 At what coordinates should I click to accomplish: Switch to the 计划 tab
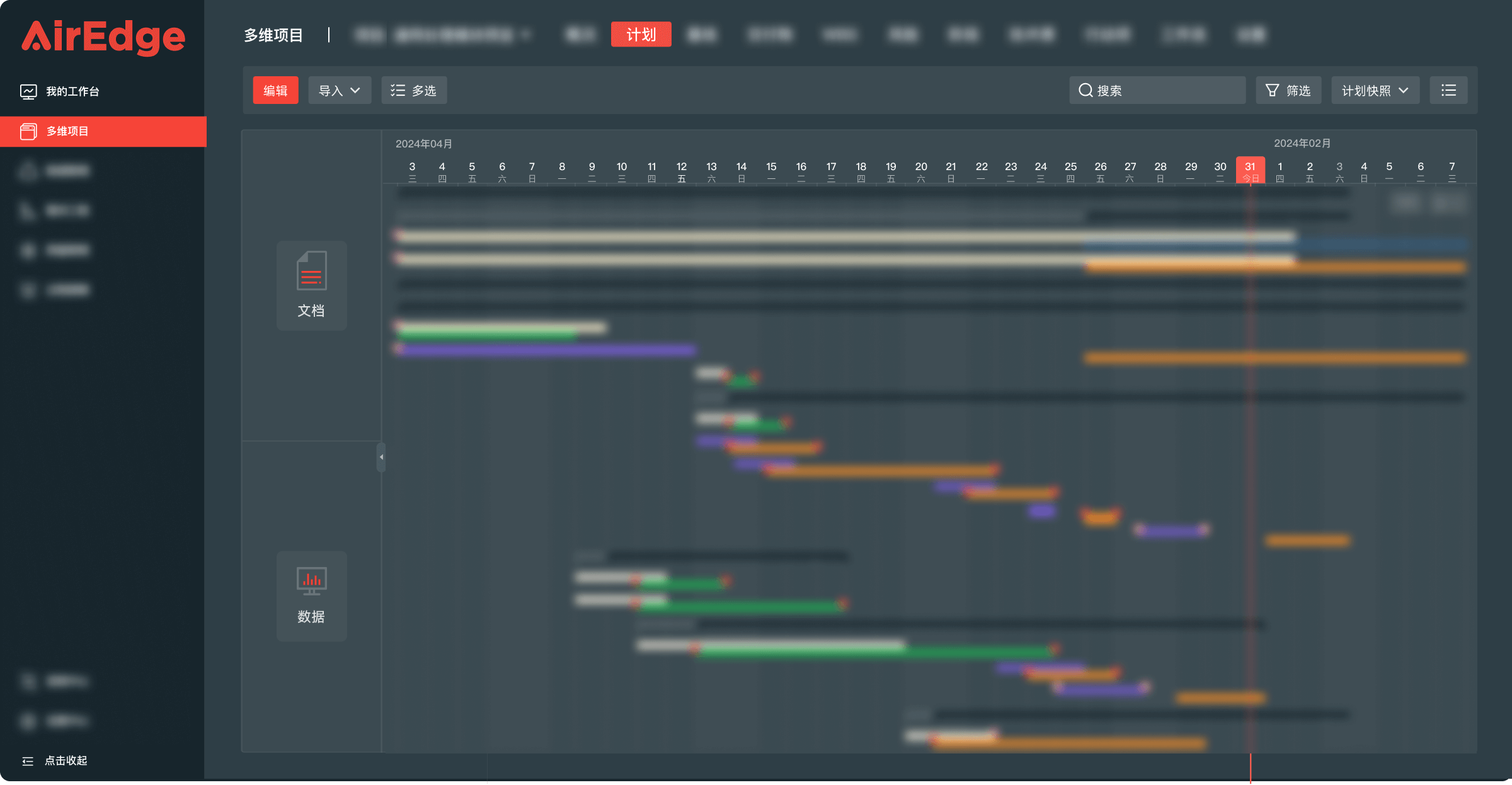tap(641, 35)
